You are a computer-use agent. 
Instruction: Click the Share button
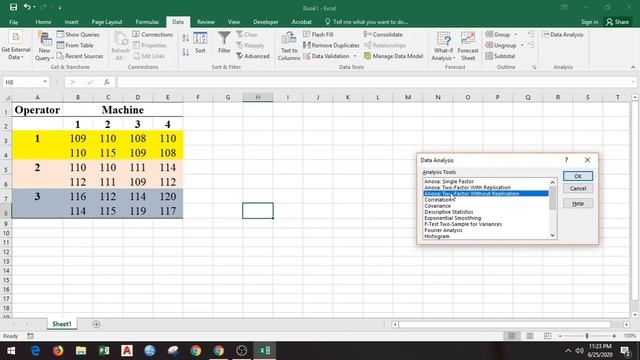618,22
